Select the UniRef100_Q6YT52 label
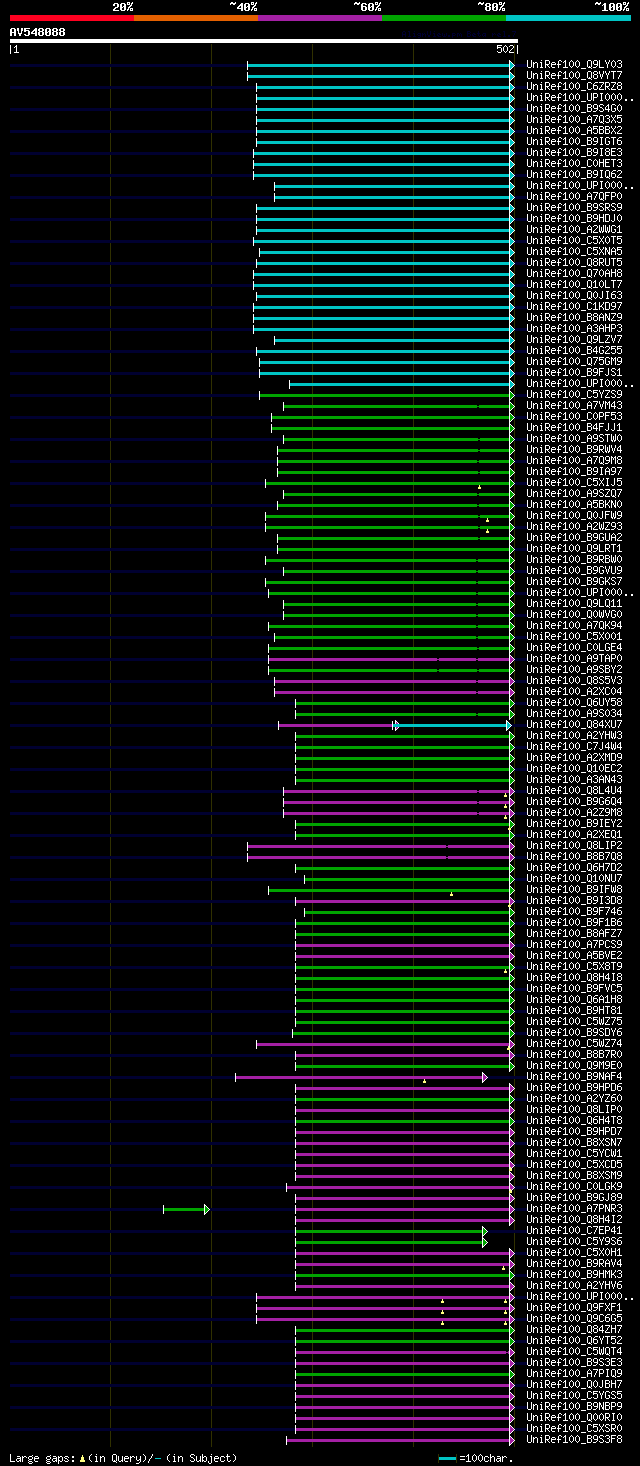This screenshot has height=1466, width=640. click(x=574, y=1340)
